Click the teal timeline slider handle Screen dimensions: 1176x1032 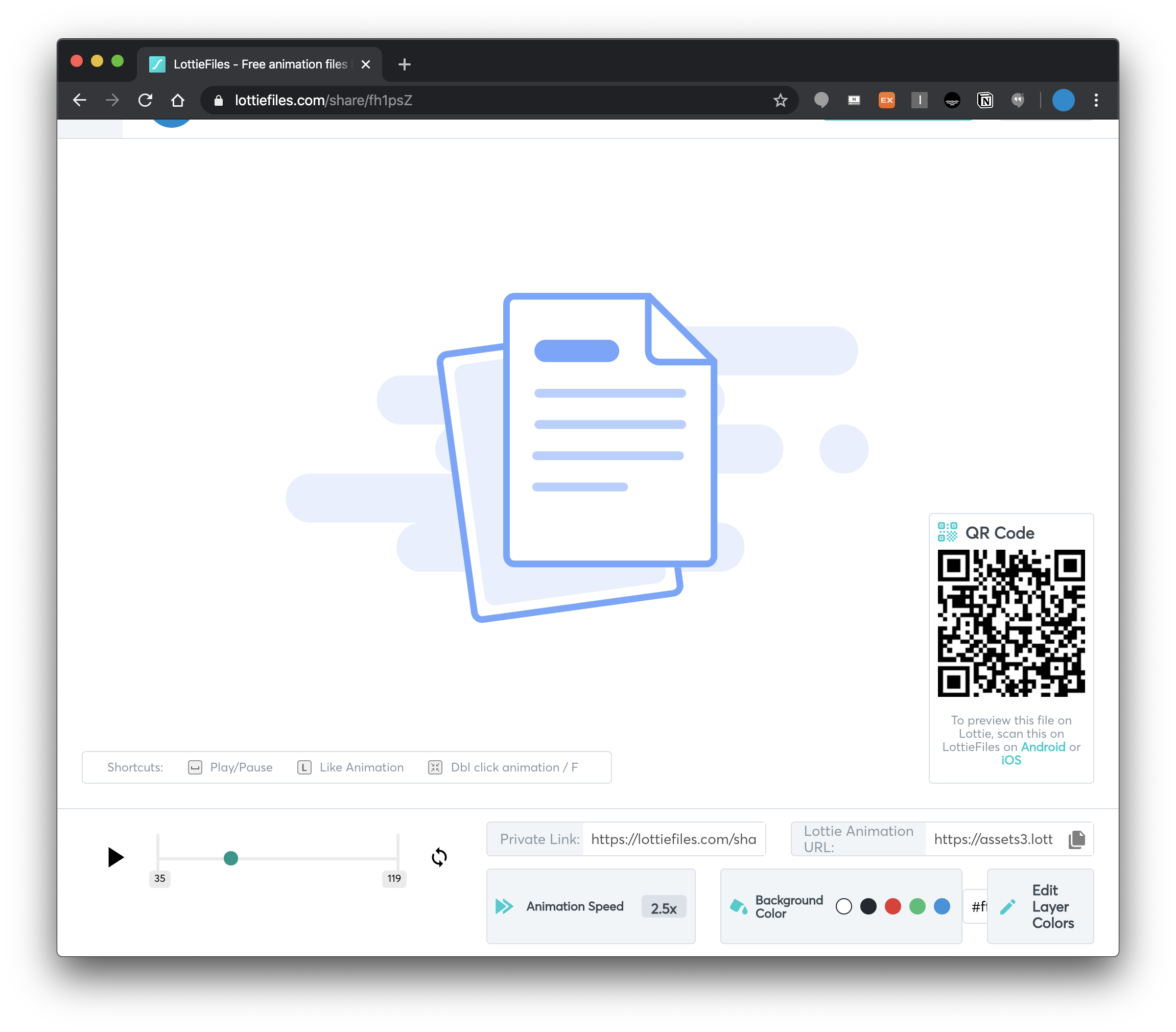pos(231,858)
